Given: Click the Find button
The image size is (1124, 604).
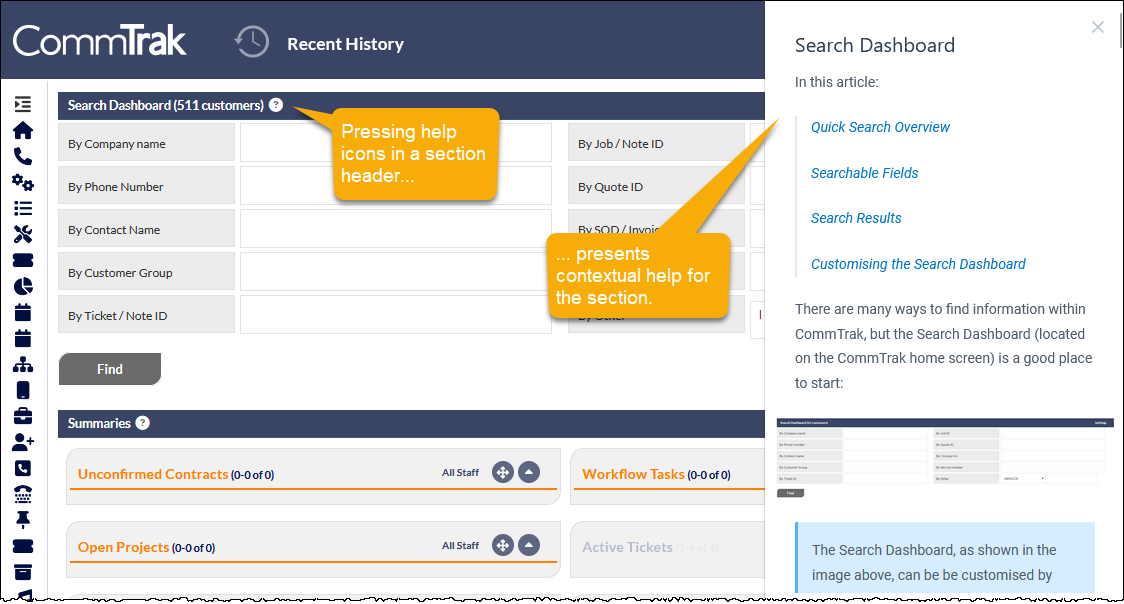Looking at the screenshot, I should (x=110, y=369).
